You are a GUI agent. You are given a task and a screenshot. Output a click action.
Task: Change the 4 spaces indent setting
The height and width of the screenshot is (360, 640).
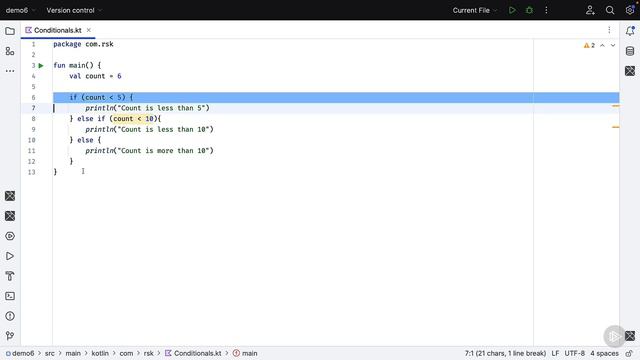tap(604, 353)
